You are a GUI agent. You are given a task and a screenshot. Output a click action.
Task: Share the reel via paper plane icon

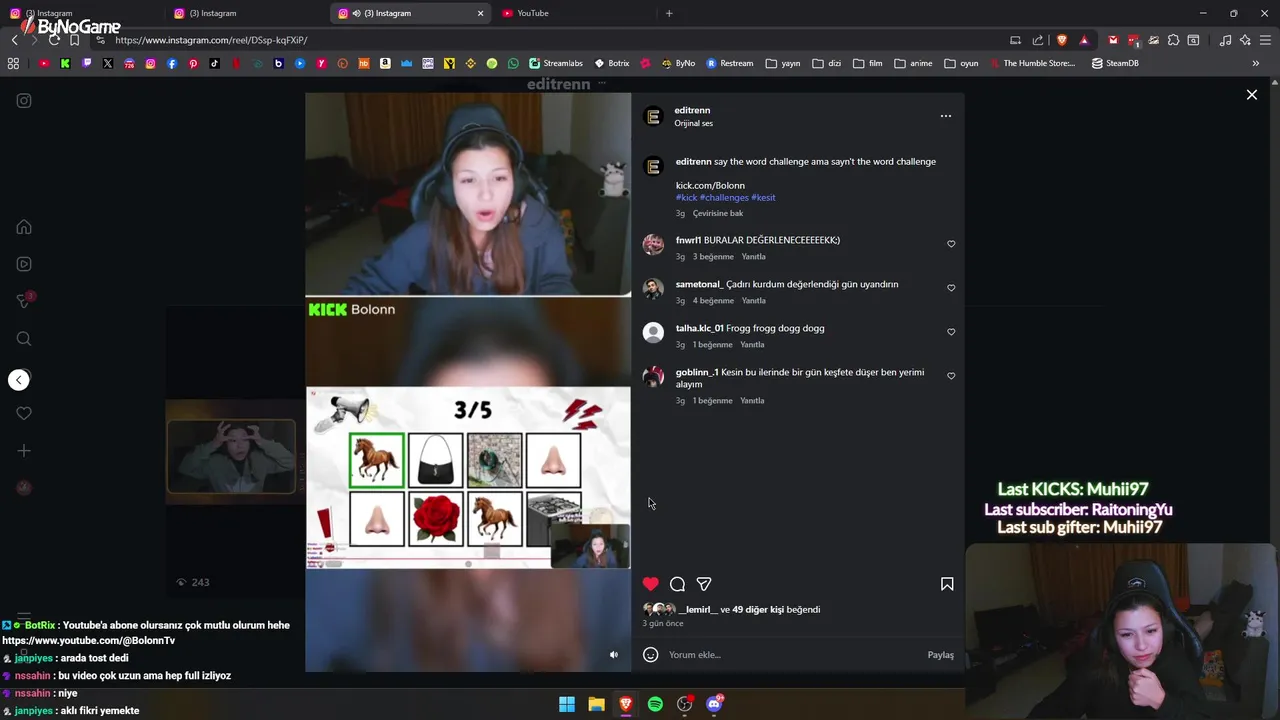[x=704, y=584]
